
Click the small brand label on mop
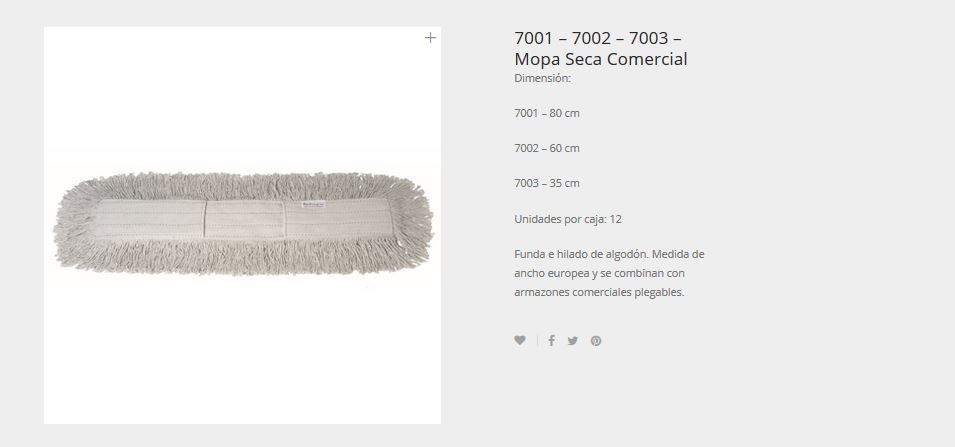point(313,205)
